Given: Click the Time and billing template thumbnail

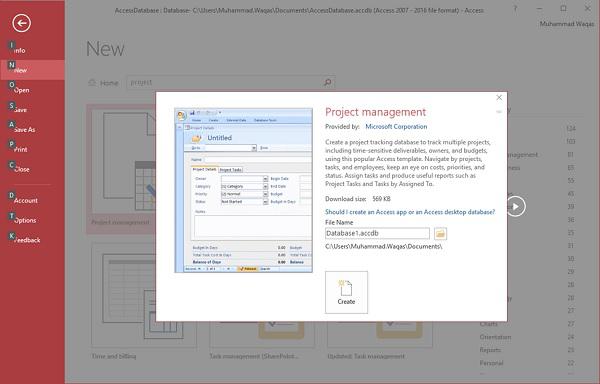Looking at the screenshot, I should (x=144, y=295).
